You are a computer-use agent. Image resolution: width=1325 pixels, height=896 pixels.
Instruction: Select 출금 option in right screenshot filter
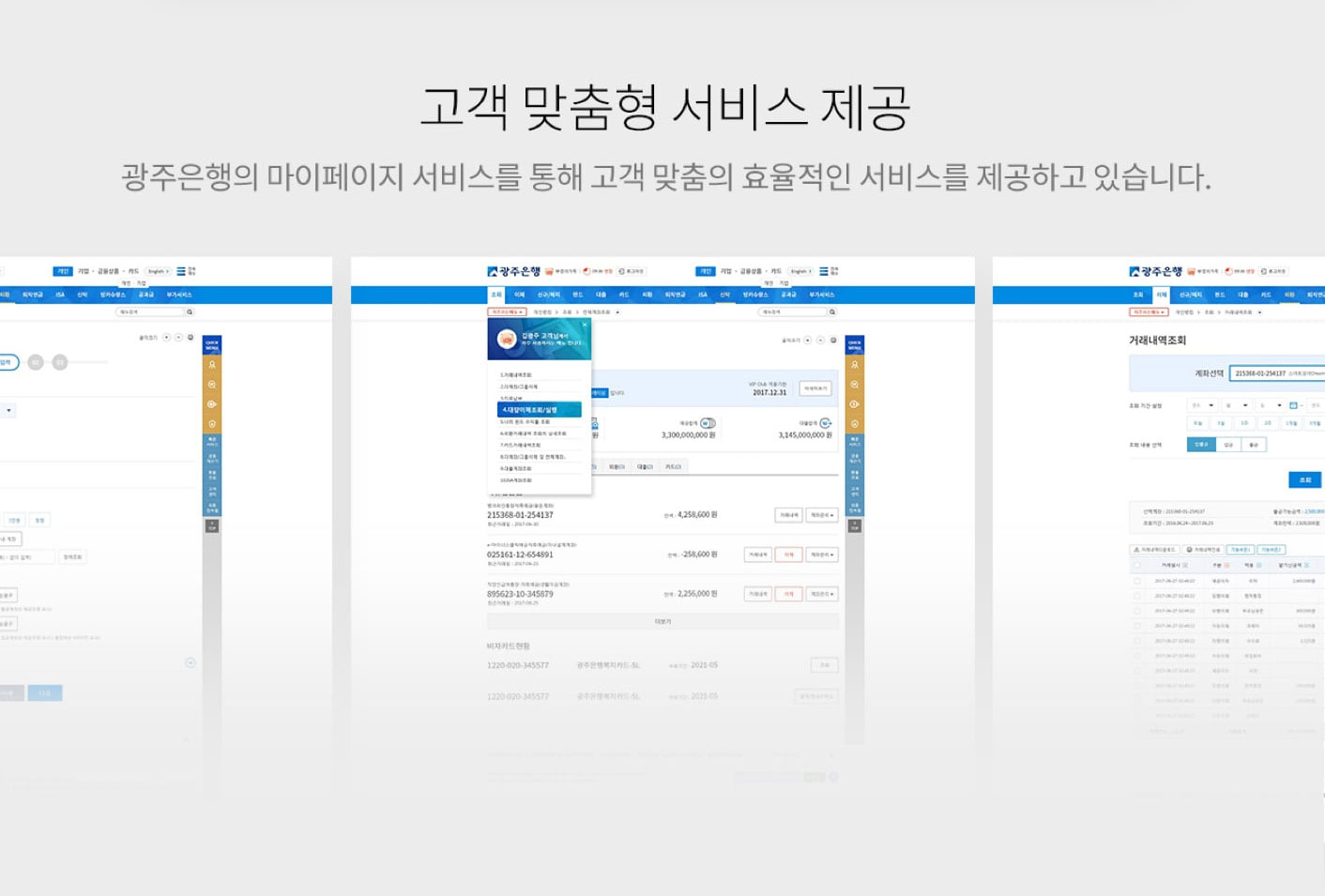point(1254,445)
